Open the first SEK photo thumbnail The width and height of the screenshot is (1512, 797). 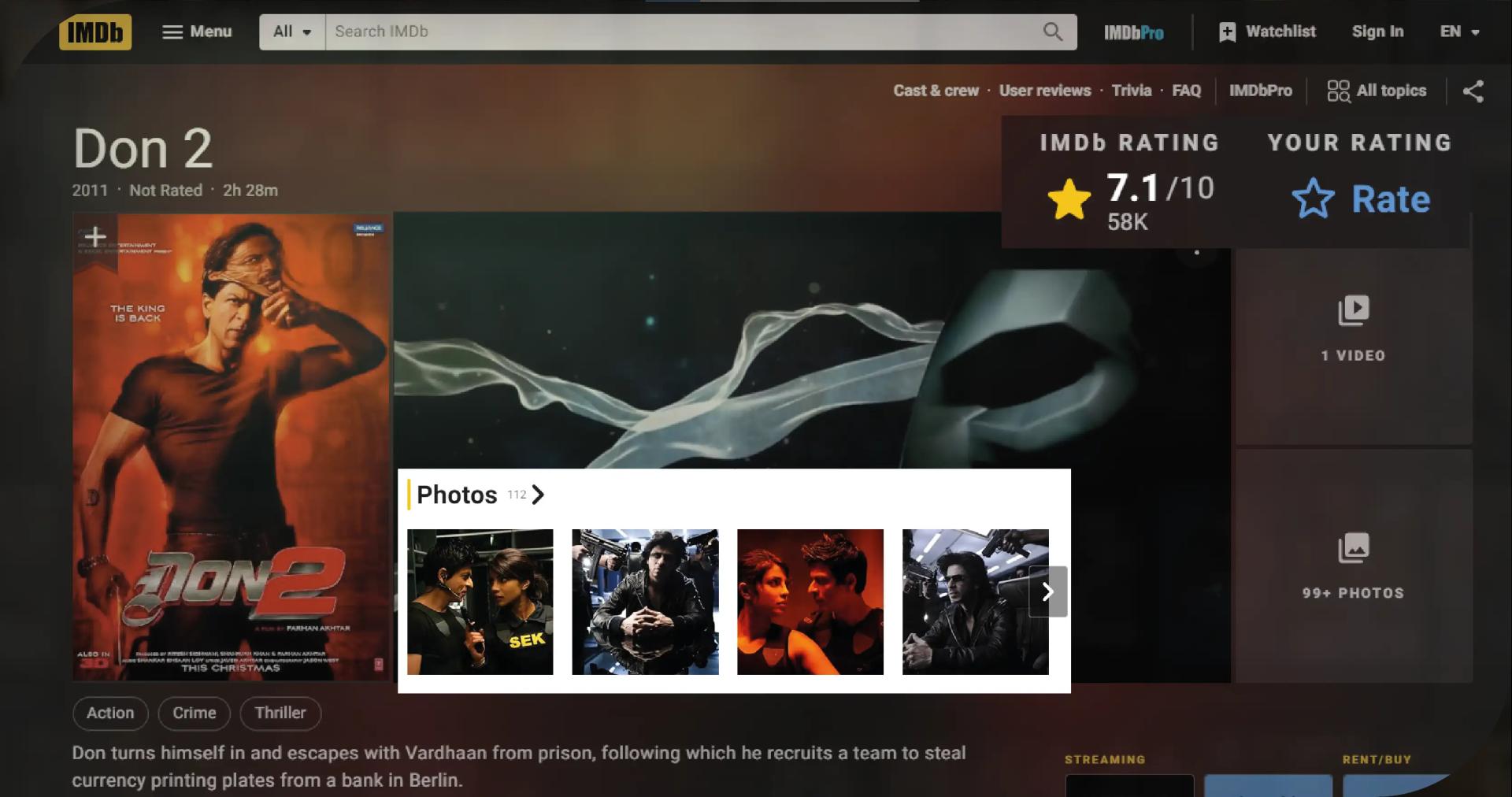pos(481,602)
